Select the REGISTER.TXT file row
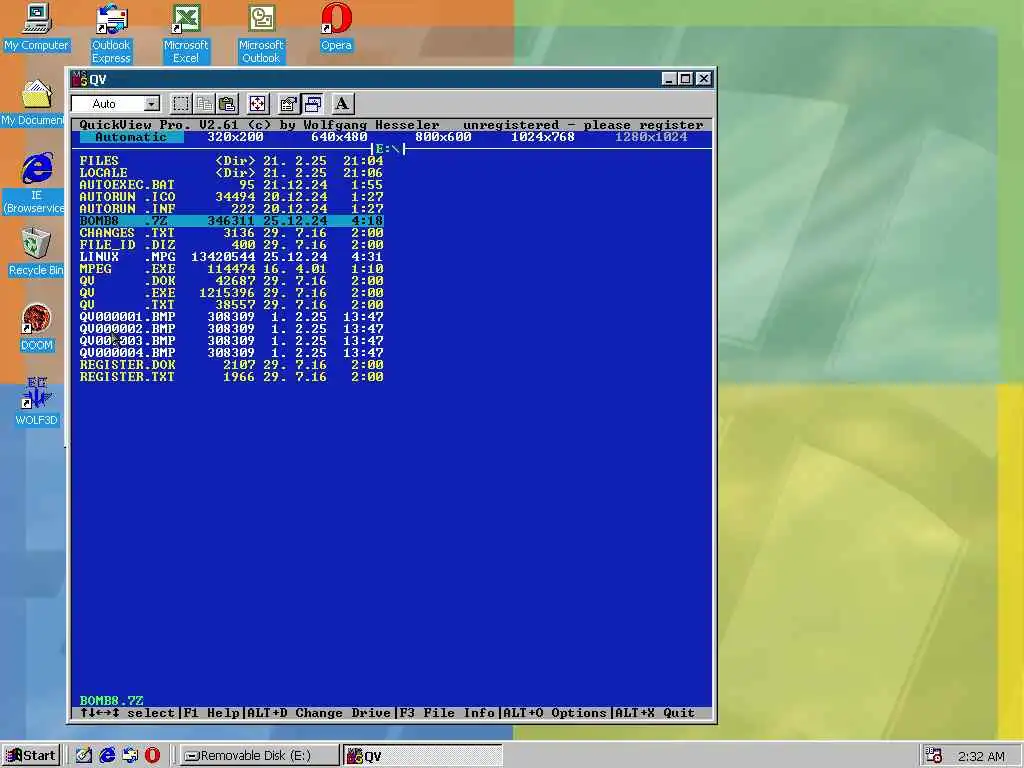The width and height of the screenshot is (1024, 768). pos(231,377)
